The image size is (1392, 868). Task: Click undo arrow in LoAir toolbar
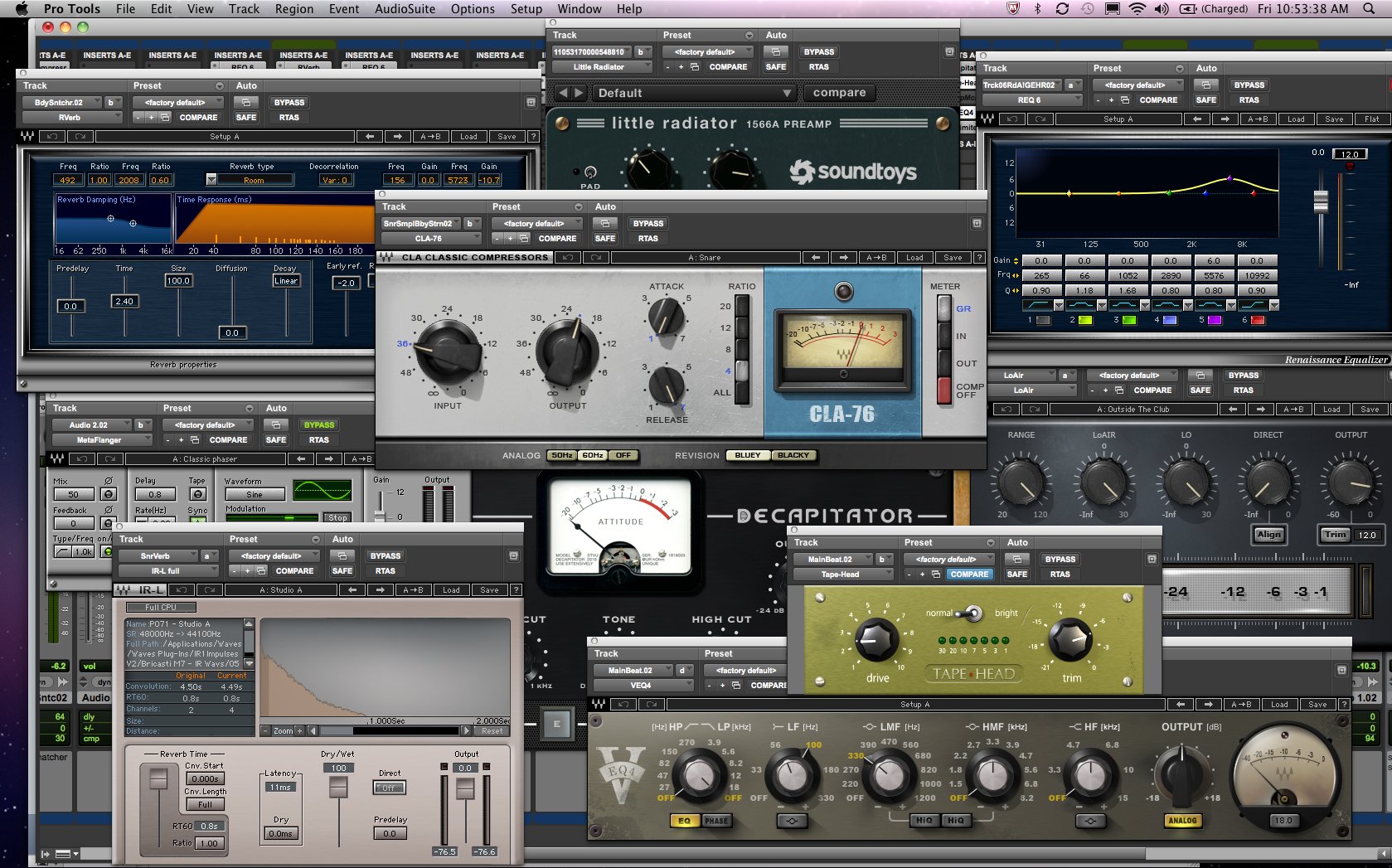(1006, 409)
